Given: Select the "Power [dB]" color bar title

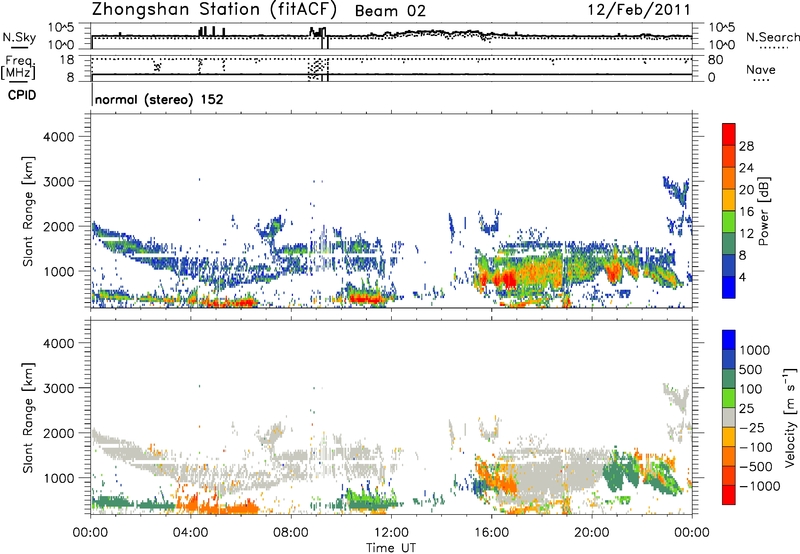Looking at the screenshot, I should [763, 211].
